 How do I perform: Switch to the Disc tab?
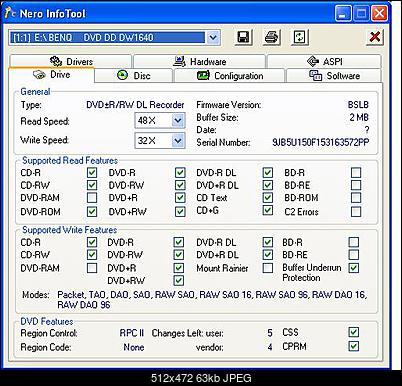pos(134,76)
